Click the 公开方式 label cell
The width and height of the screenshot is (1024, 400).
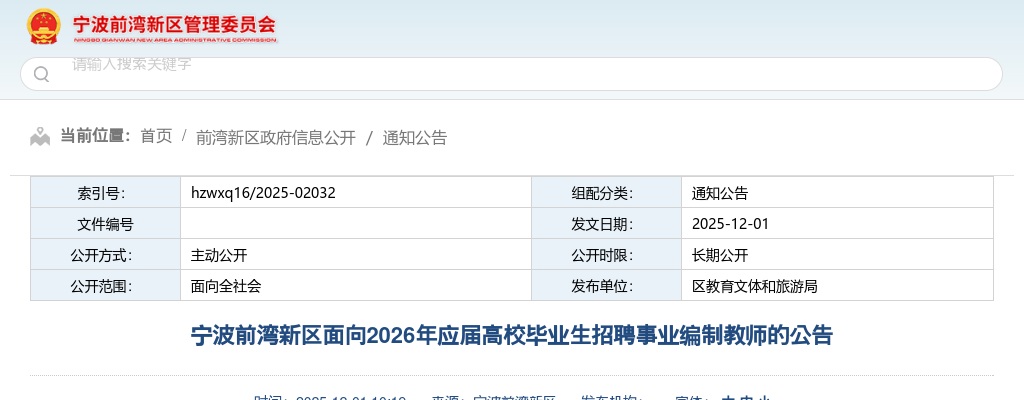[x=106, y=255]
